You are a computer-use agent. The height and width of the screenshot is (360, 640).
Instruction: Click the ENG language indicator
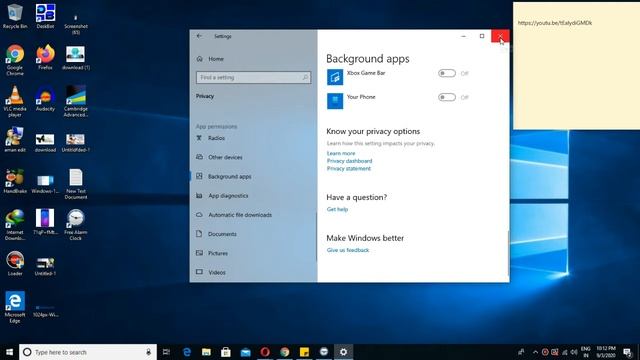pos(586,352)
